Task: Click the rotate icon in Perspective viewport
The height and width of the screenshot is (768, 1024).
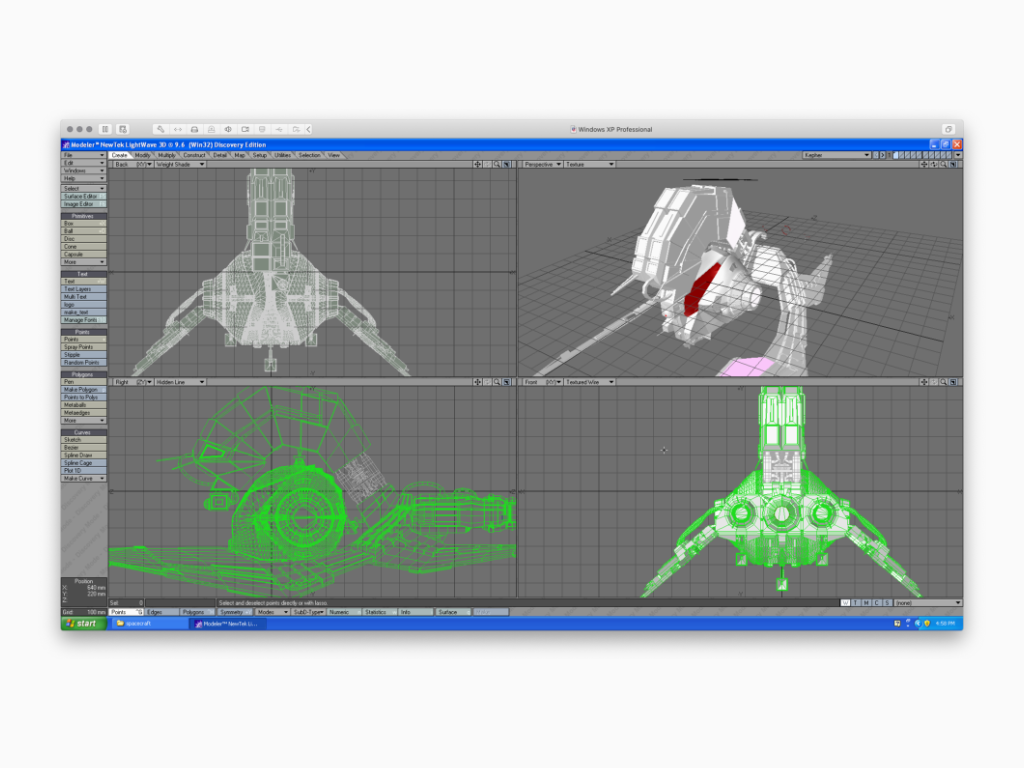Action: (933, 165)
